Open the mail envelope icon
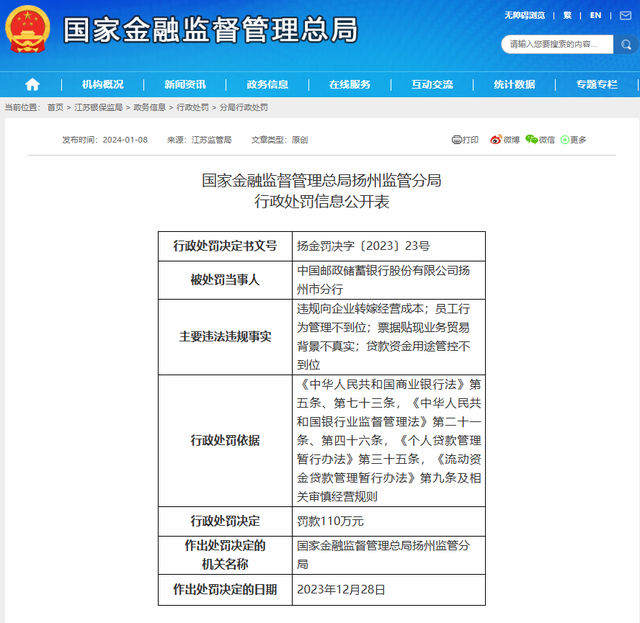This screenshot has width=640, height=623. tap(625, 16)
